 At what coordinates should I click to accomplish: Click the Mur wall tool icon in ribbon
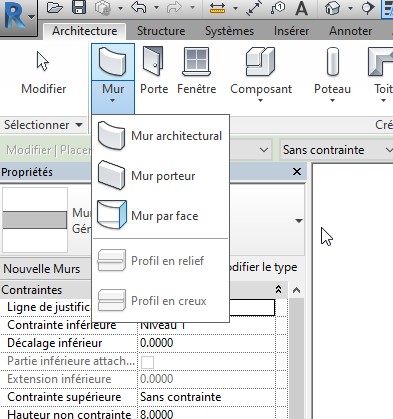113,62
